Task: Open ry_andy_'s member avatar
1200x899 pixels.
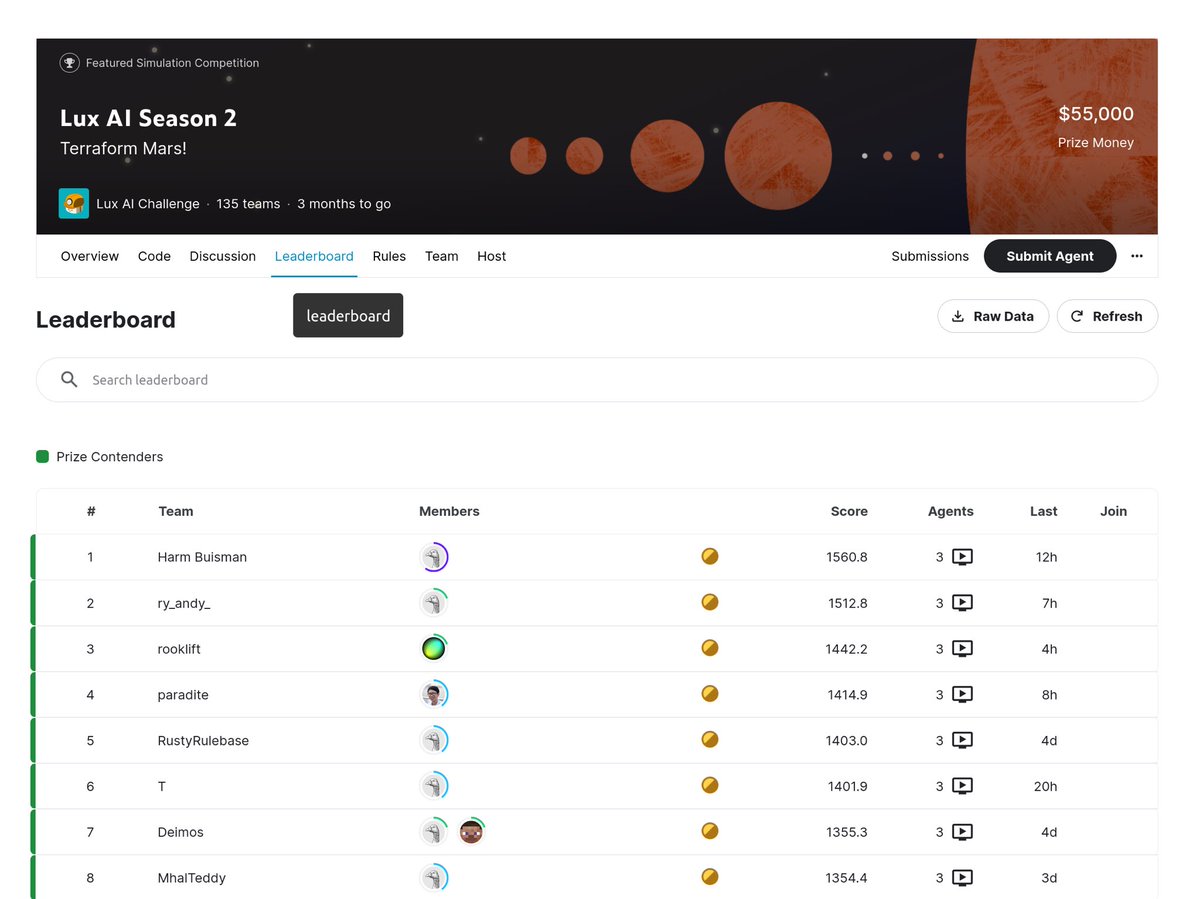Action: (x=434, y=603)
